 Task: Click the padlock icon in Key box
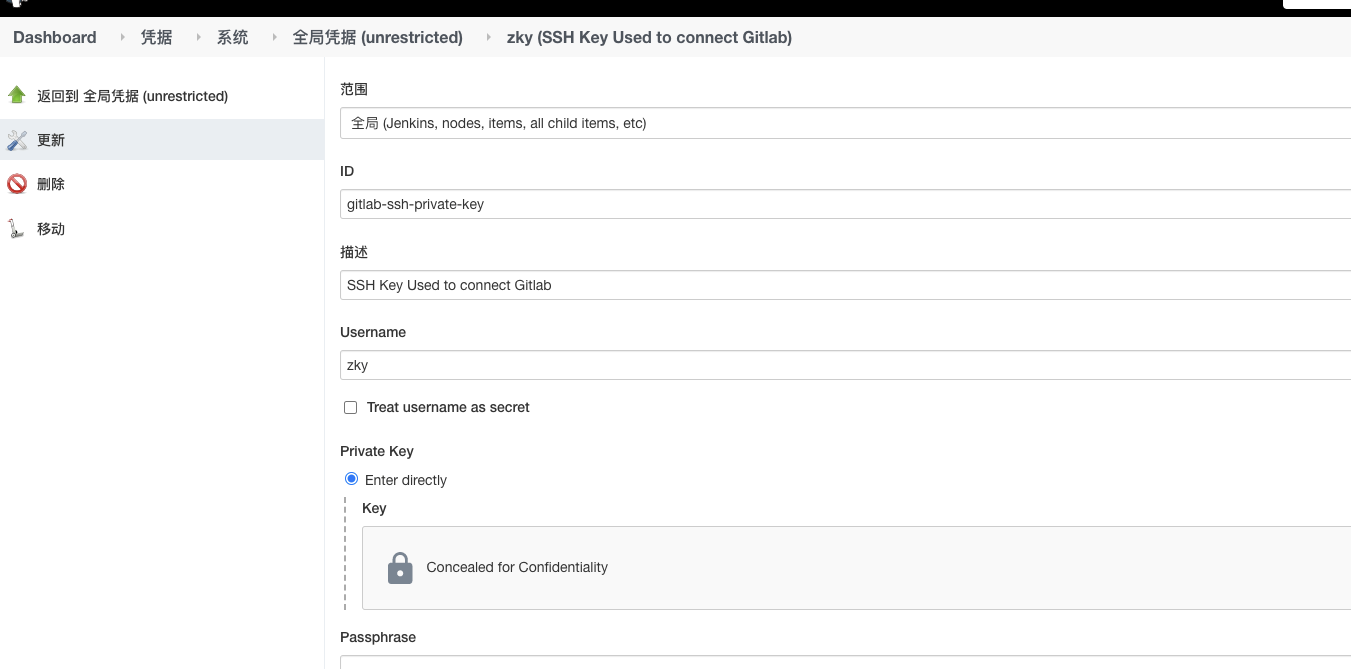coord(400,567)
